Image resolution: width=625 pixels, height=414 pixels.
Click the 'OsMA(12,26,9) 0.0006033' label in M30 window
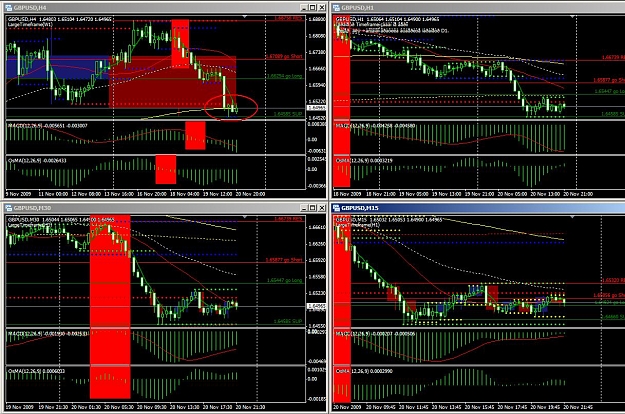click(x=36, y=371)
